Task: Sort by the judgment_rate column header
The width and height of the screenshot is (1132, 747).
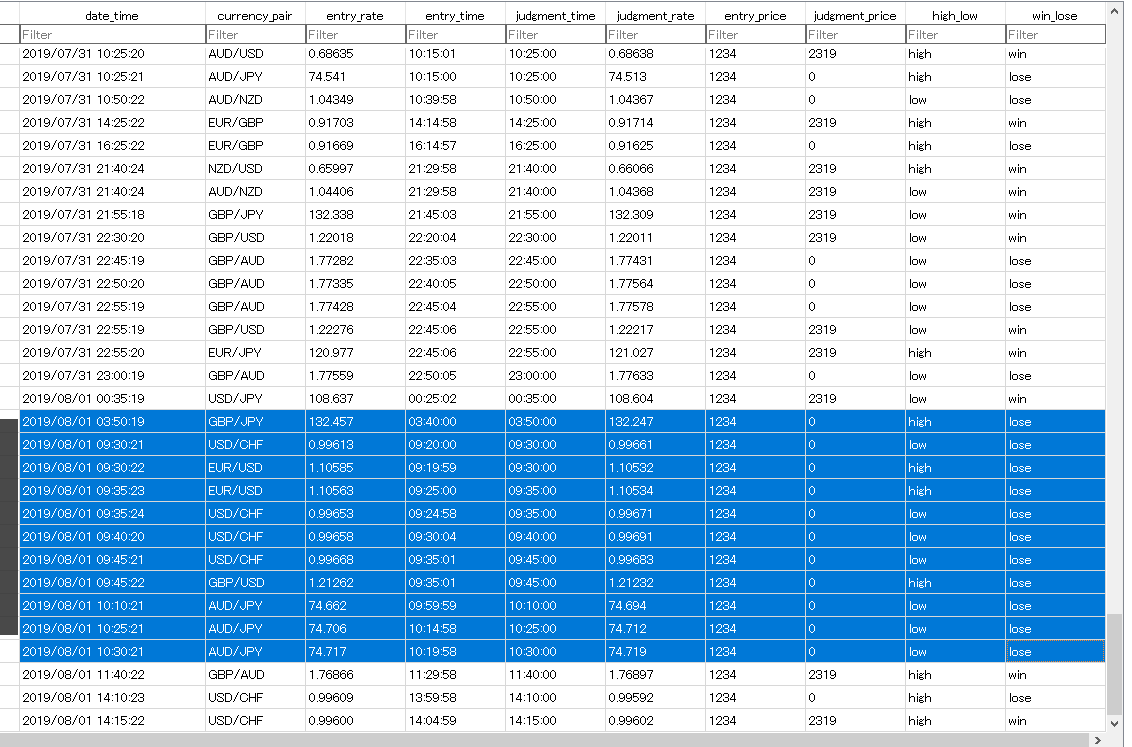Action: [x=656, y=15]
